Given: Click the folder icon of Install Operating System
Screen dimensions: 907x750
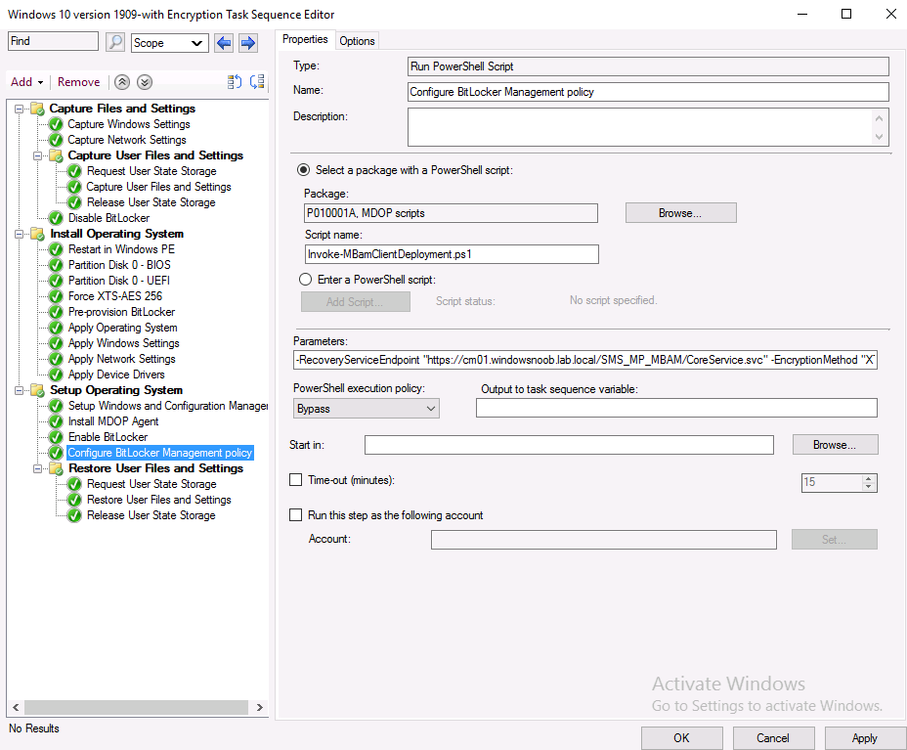Looking at the screenshot, I should tap(38, 234).
